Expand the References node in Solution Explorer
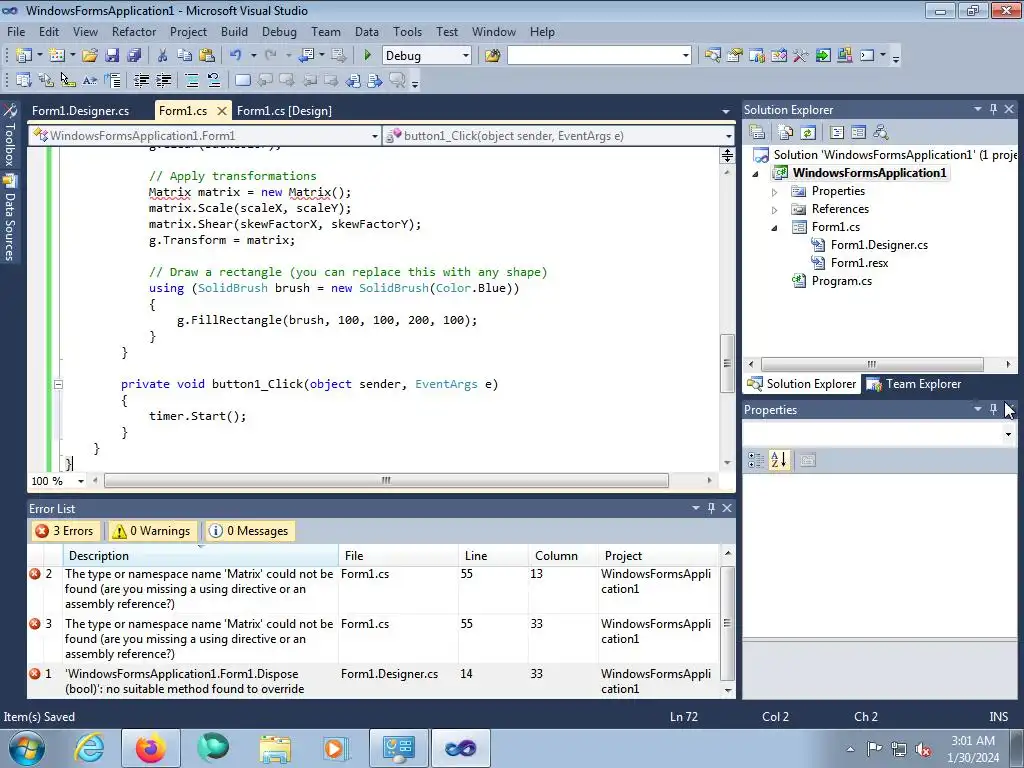Viewport: 1024px width, 768px height. (775, 210)
